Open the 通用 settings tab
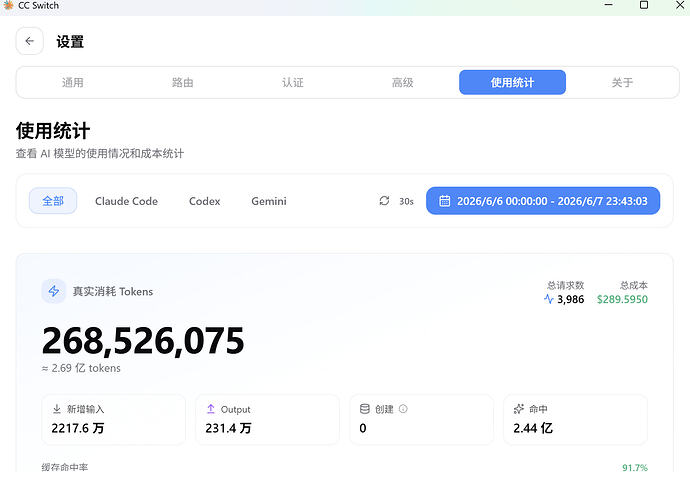Viewport: 690px width, 482px height. pos(73,82)
